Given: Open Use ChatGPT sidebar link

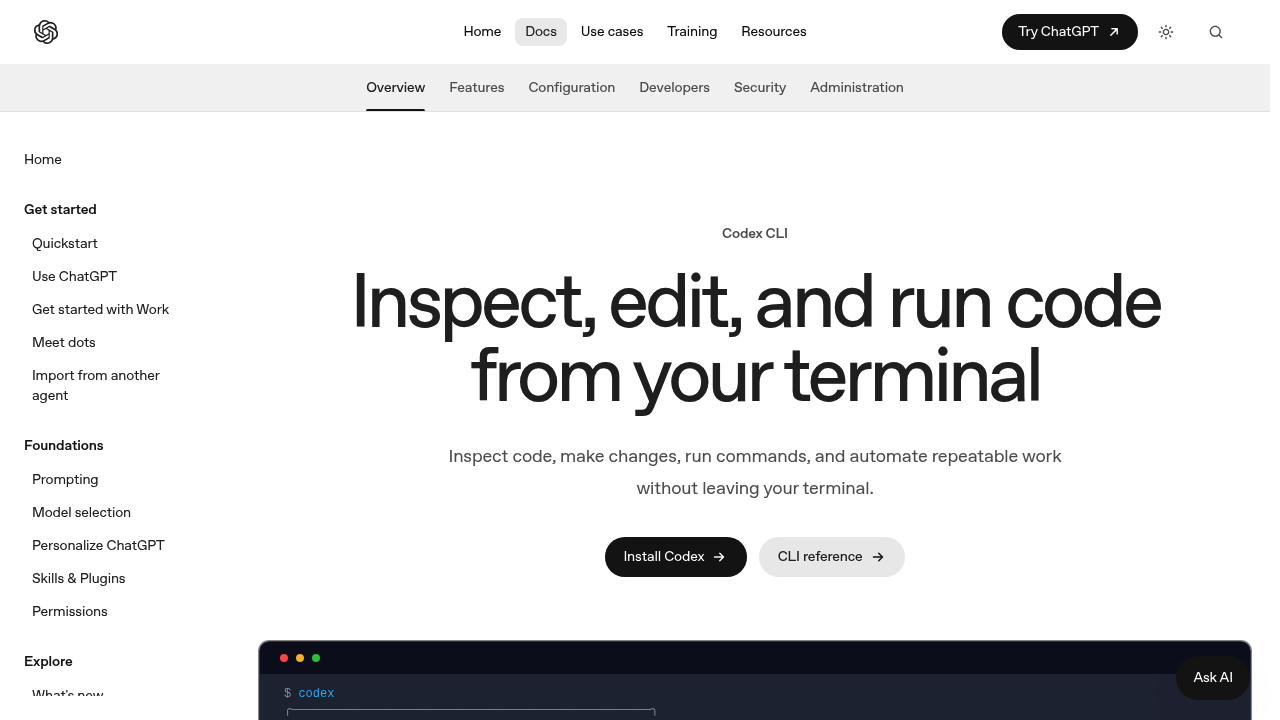Looking at the screenshot, I should (x=75, y=277).
